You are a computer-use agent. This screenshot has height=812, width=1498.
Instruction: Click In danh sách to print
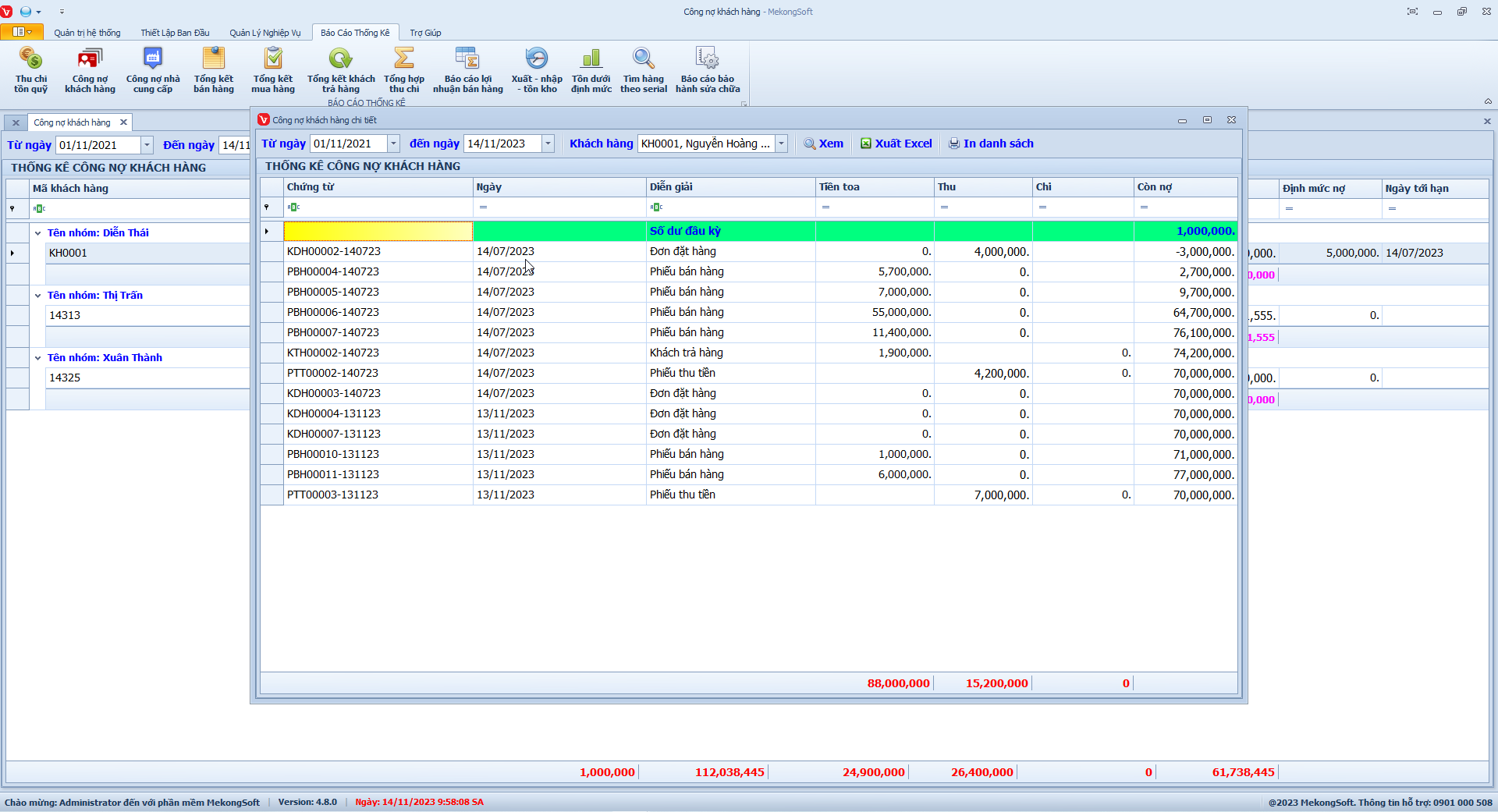click(991, 144)
